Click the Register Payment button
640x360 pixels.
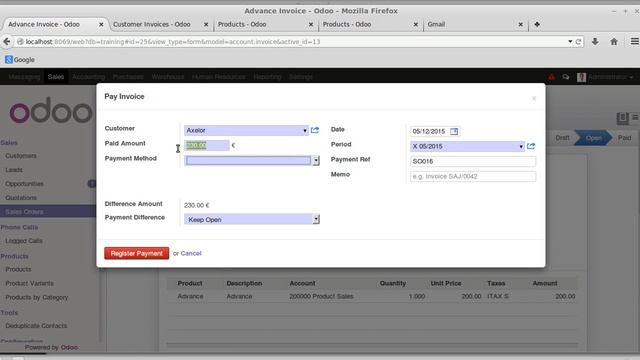coord(137,253)
